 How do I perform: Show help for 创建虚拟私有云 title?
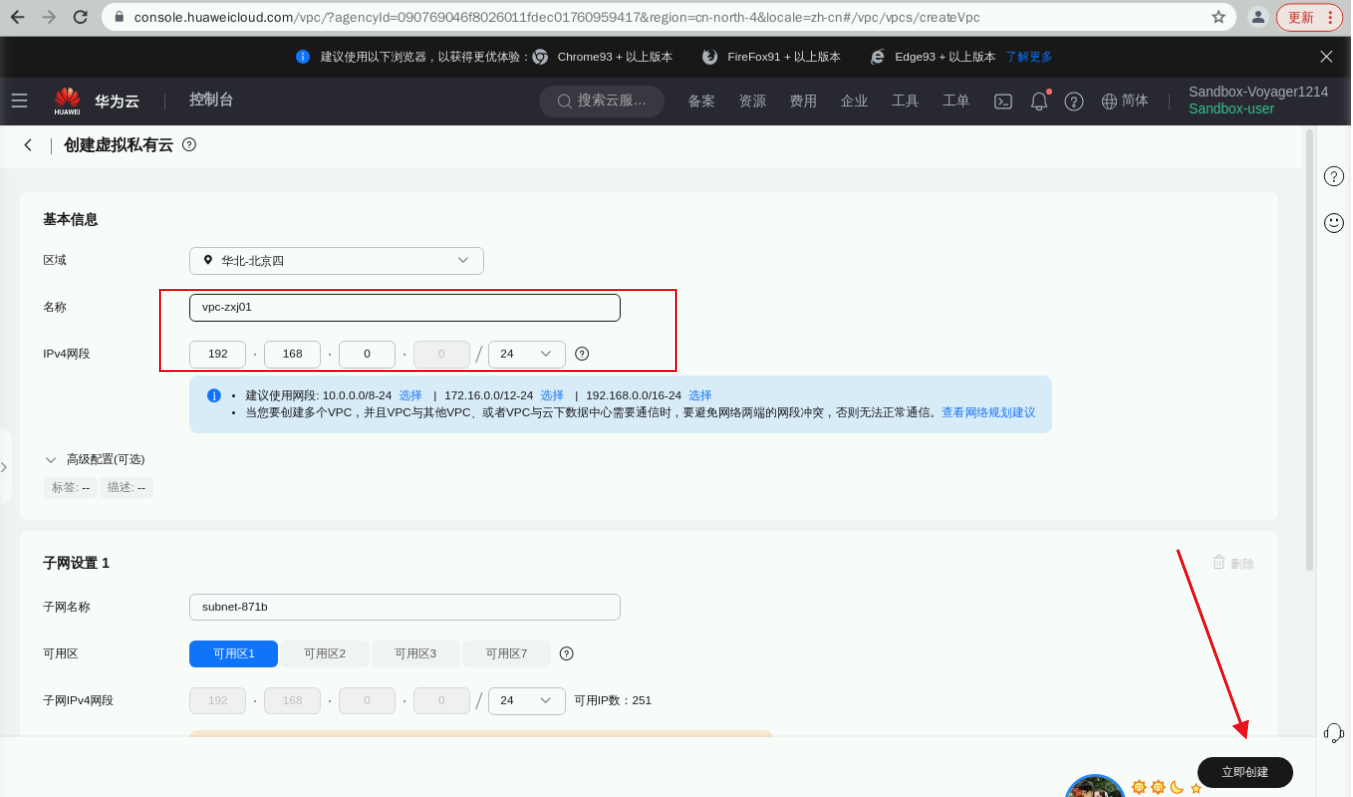[x=189, y=145]
